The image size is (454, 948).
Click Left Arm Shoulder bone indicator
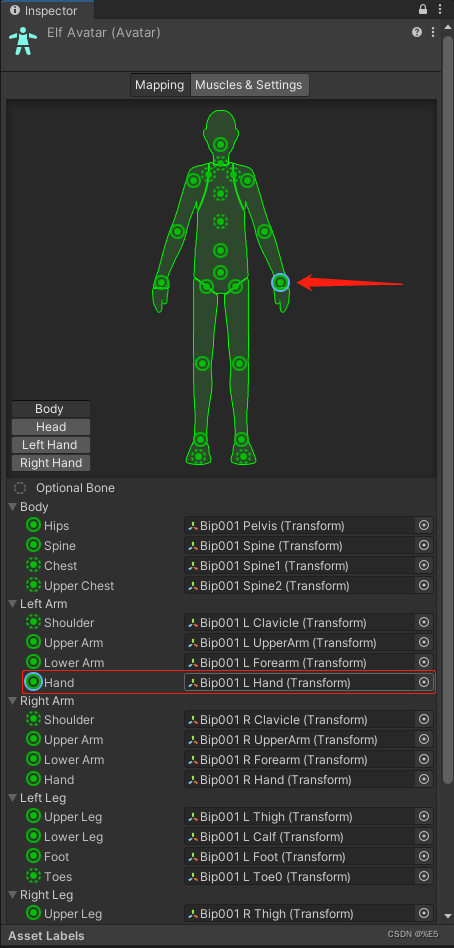(x=34, y=622)
